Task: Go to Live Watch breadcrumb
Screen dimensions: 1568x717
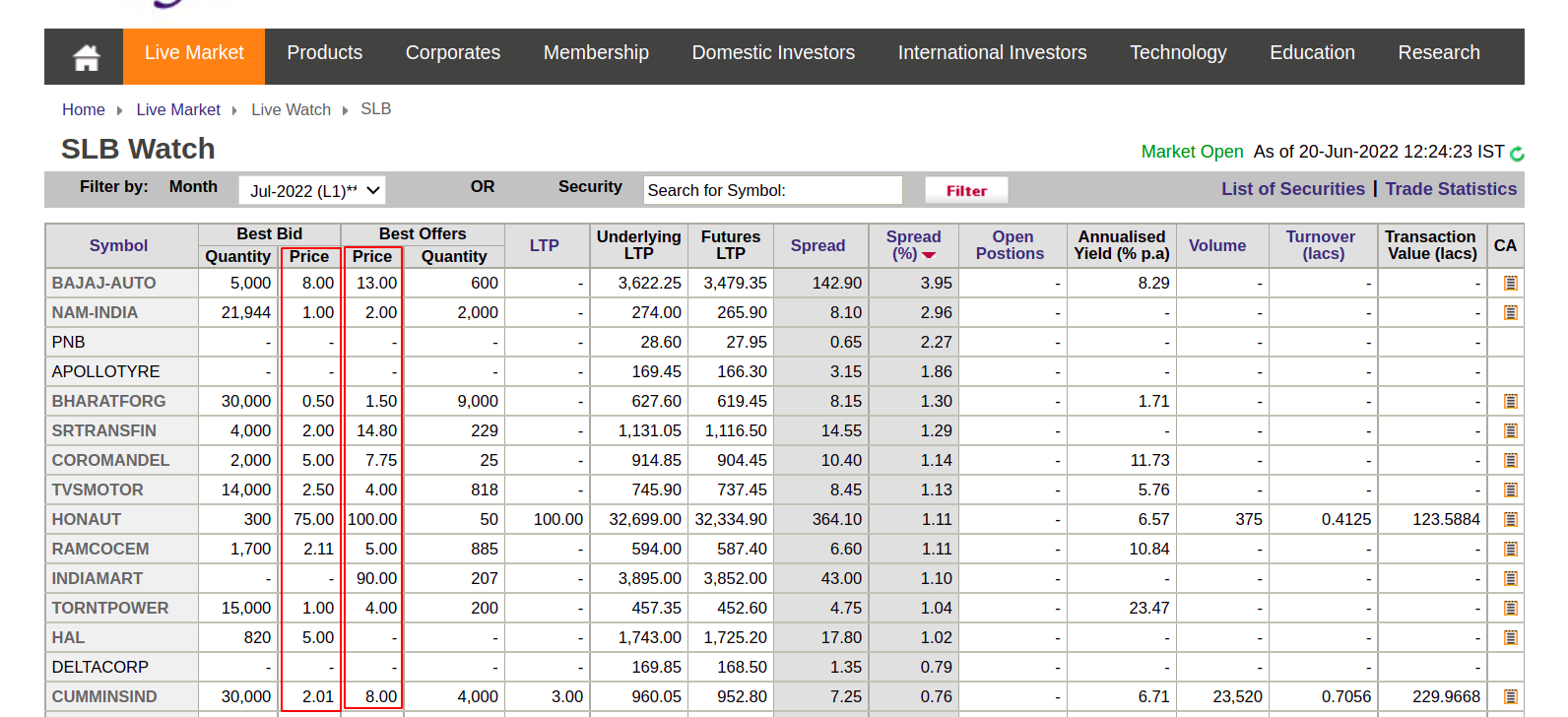Action: [291, 110]
